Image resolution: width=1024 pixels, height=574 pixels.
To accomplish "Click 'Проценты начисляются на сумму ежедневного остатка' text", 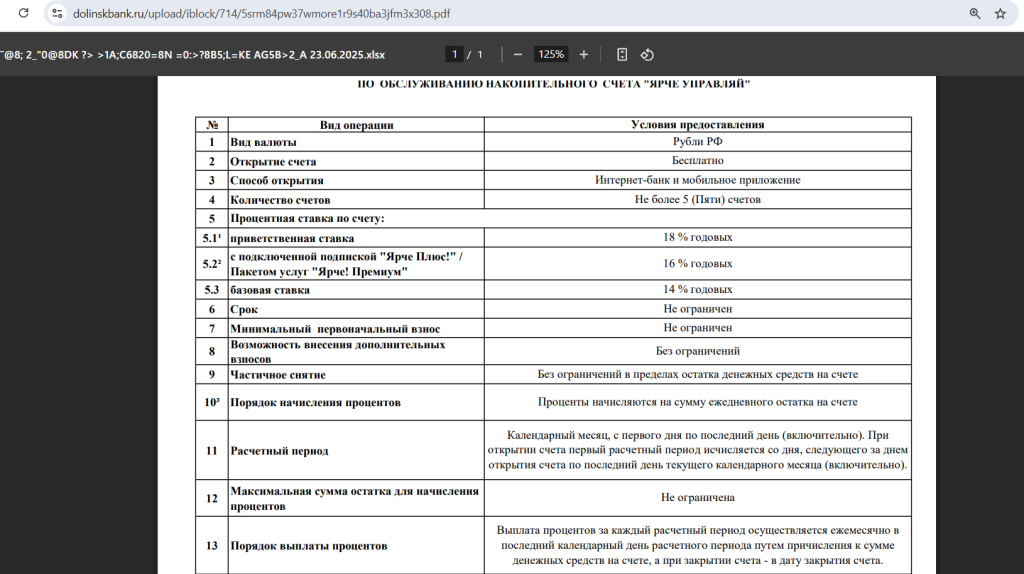I will click(697, 402).
